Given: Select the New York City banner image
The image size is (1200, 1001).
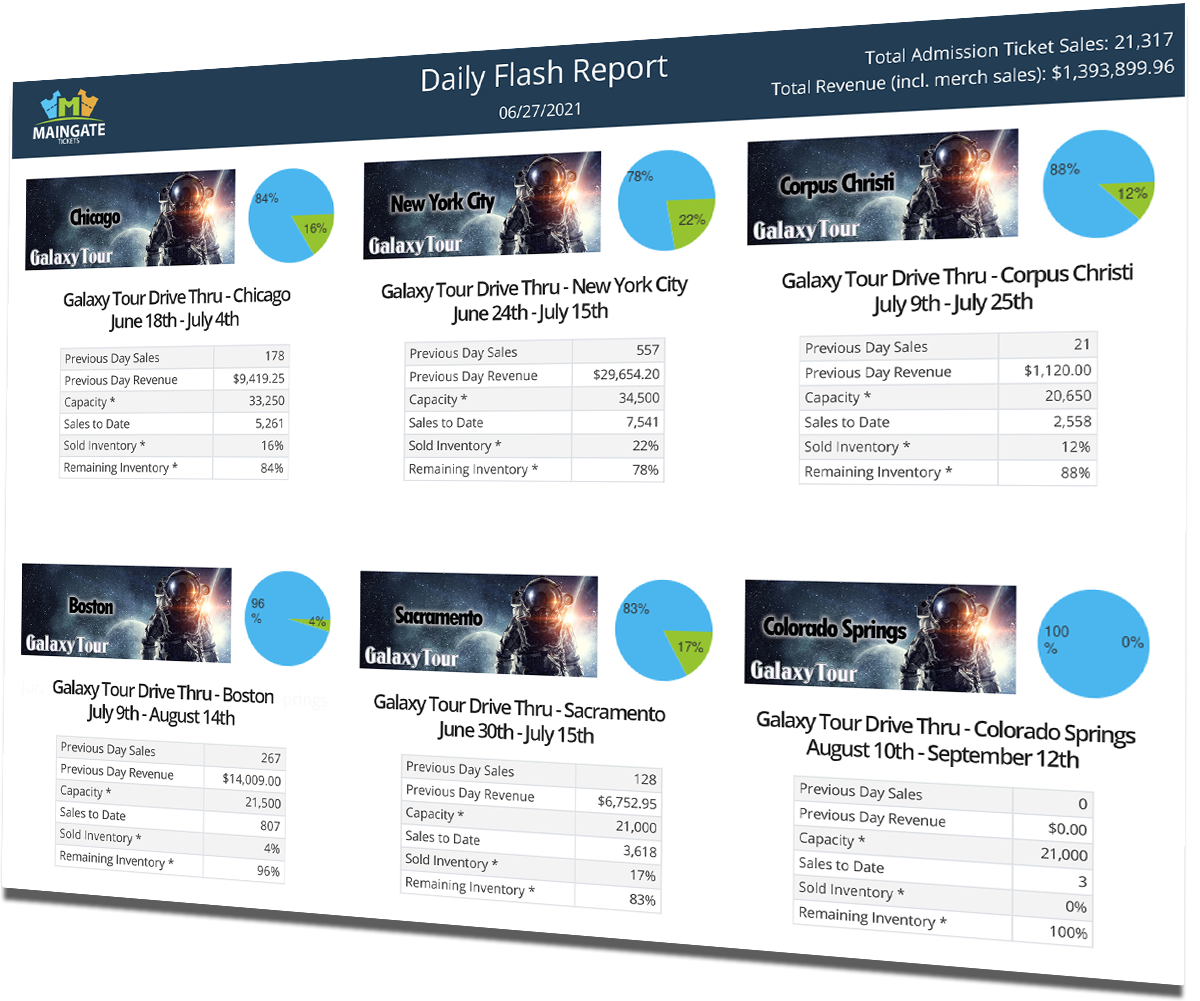Looking at the screenshot, I should (x=482, y=206).
